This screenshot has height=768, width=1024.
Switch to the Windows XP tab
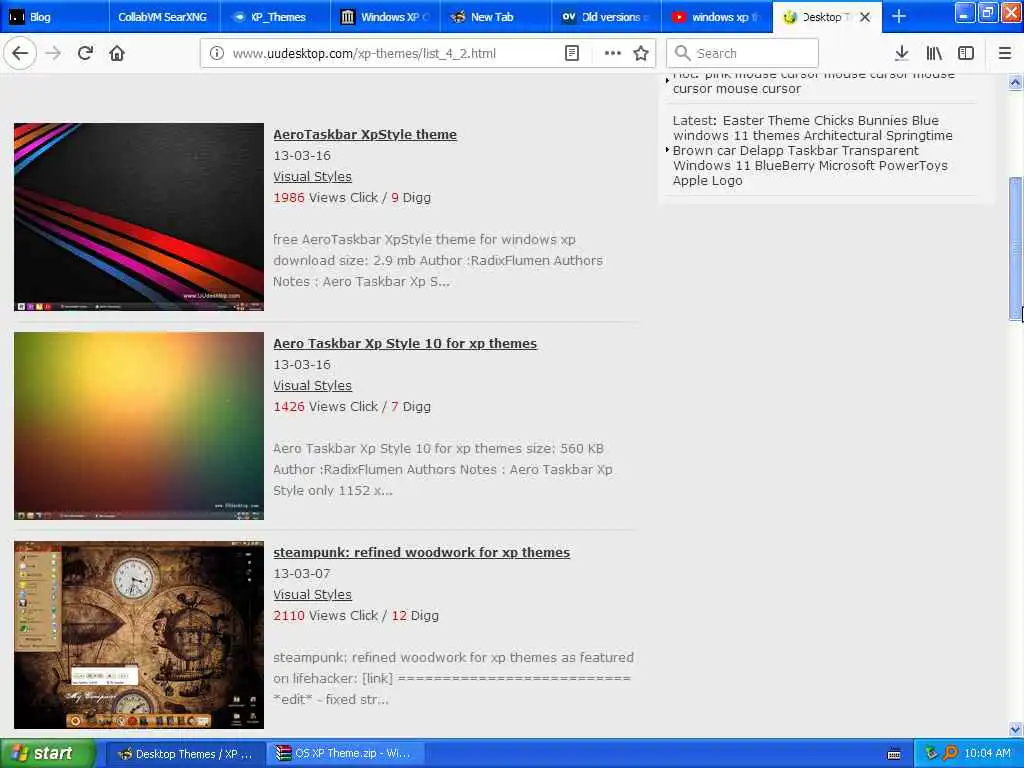(x=385, y=17)
